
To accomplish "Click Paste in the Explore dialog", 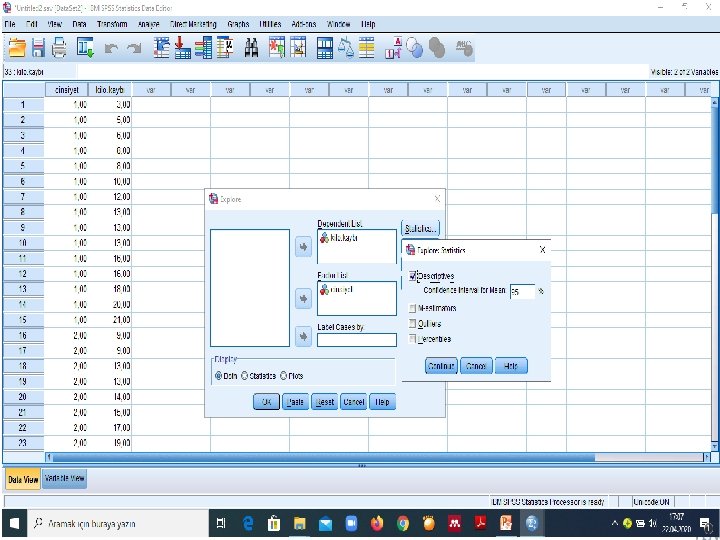I will click(x=295, y=402).
